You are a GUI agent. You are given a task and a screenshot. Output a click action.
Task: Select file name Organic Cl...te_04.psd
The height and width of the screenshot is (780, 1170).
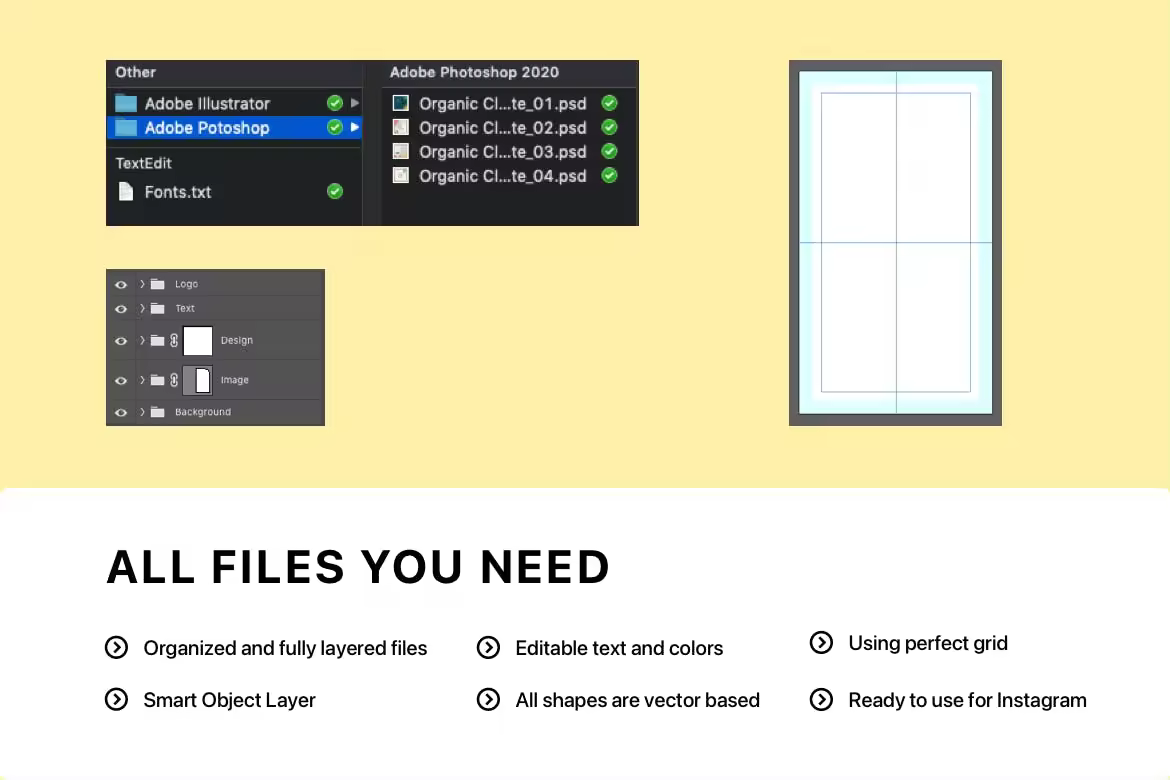click(503, 176)
